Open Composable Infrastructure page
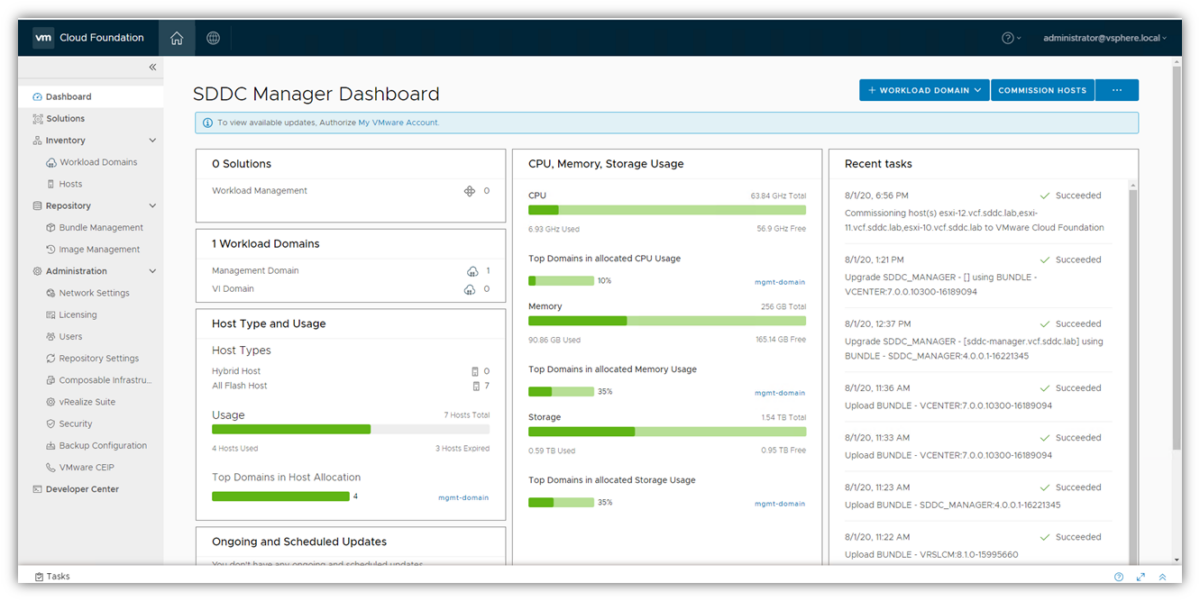The image size is (1200, 601). coord(105,380)
